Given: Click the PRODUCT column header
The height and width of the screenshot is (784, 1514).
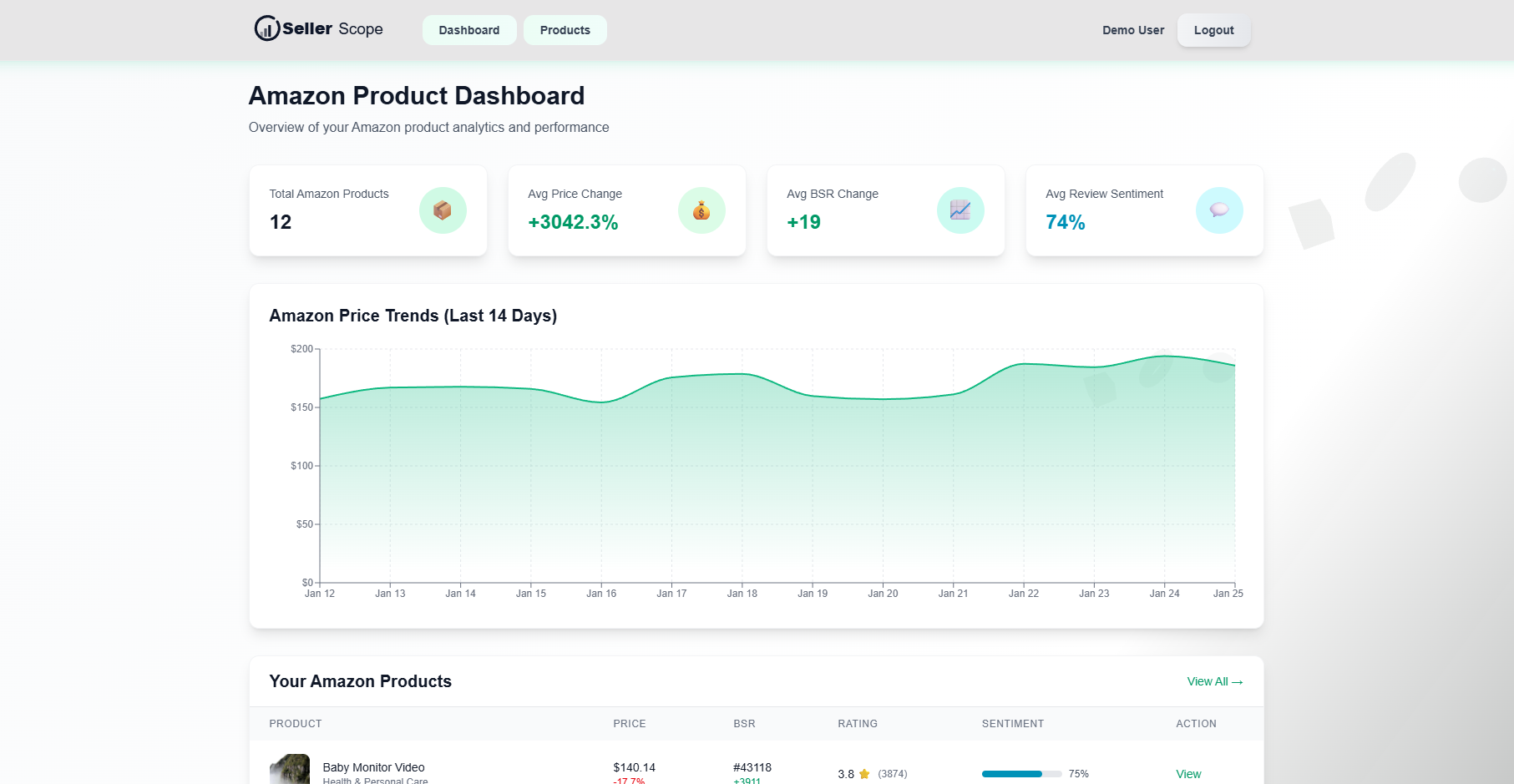Looking at the screenshot, I should tap(296, 724).
